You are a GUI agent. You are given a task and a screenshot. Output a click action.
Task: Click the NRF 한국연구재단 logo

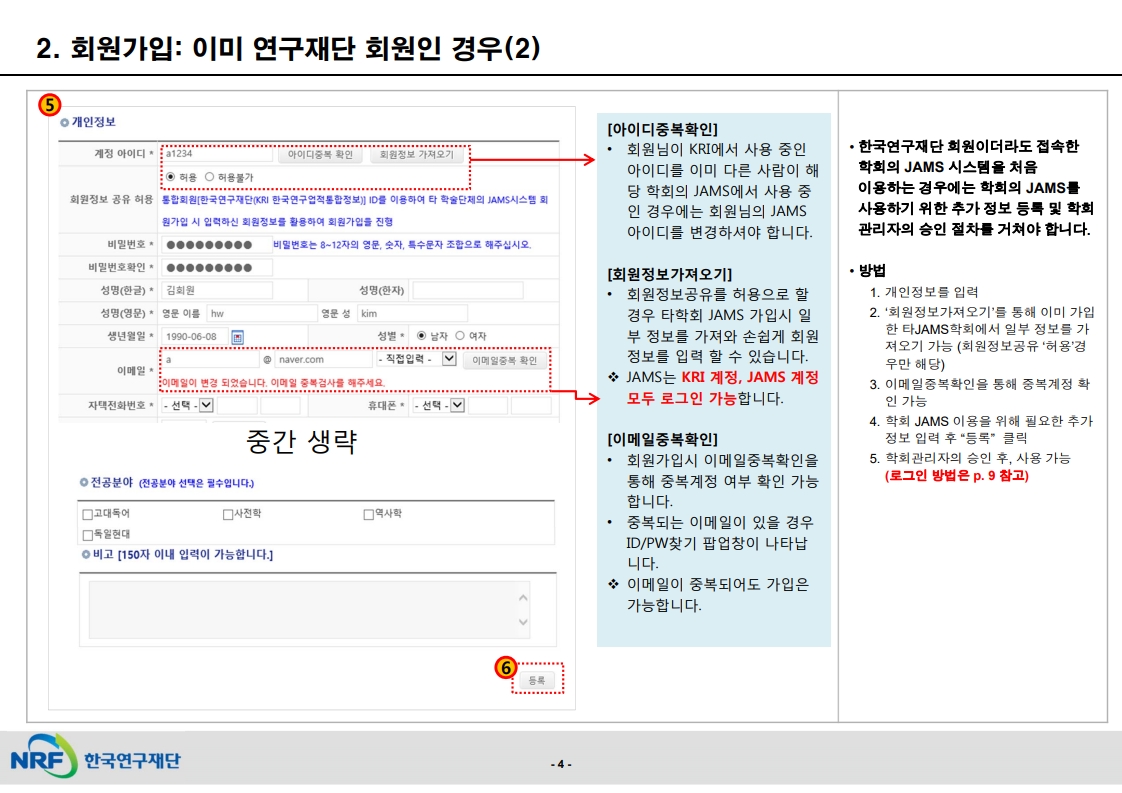click(x=95, y=757)
